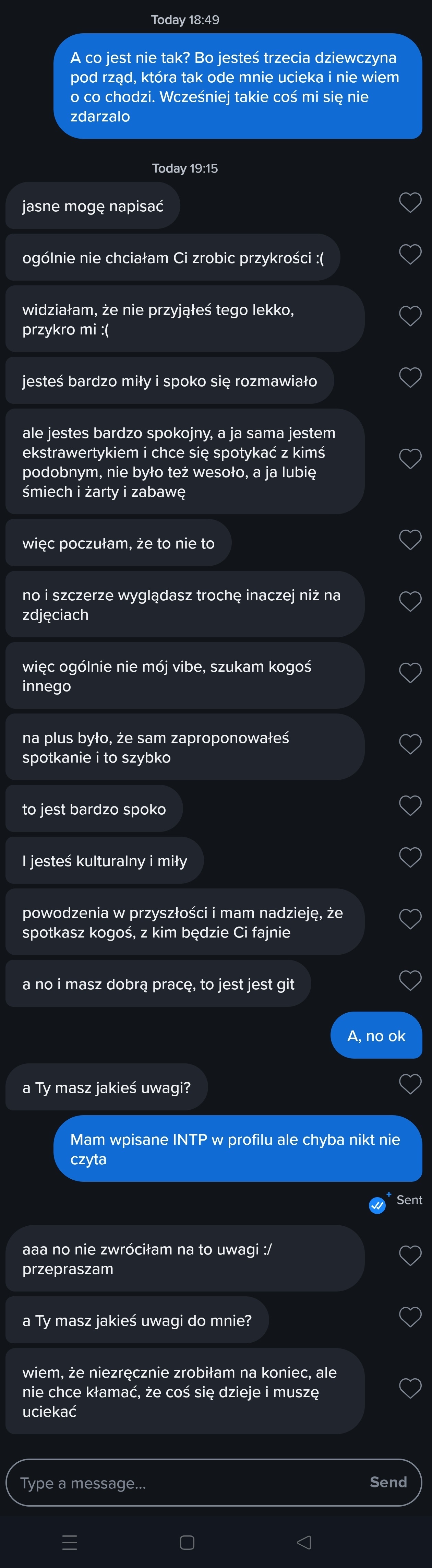Tap Android home navigation button
The height and width of the screenshot is (1568, 432).
point(188,1542)
